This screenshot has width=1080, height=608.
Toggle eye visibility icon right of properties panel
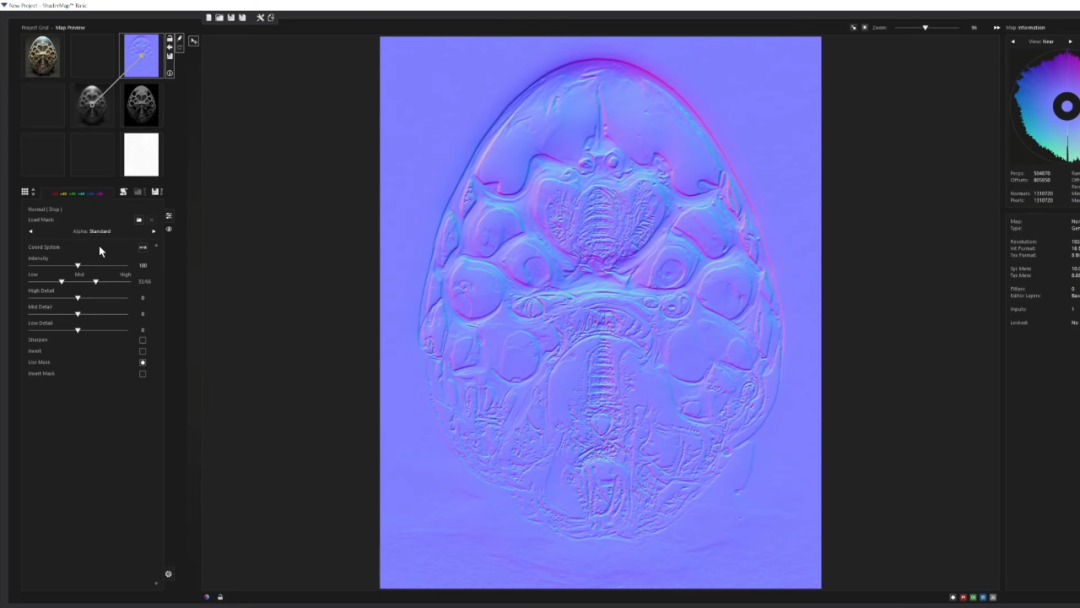coord(169,229)
